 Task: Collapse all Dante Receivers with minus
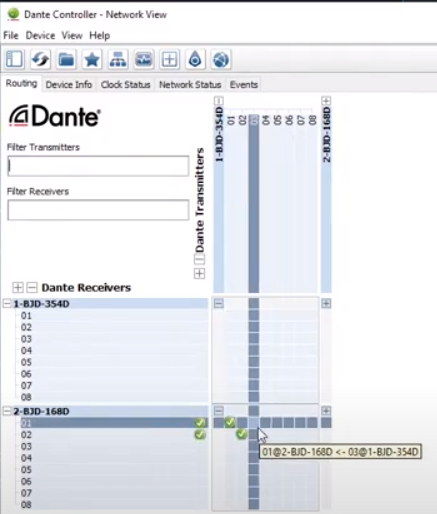point(32,287)
